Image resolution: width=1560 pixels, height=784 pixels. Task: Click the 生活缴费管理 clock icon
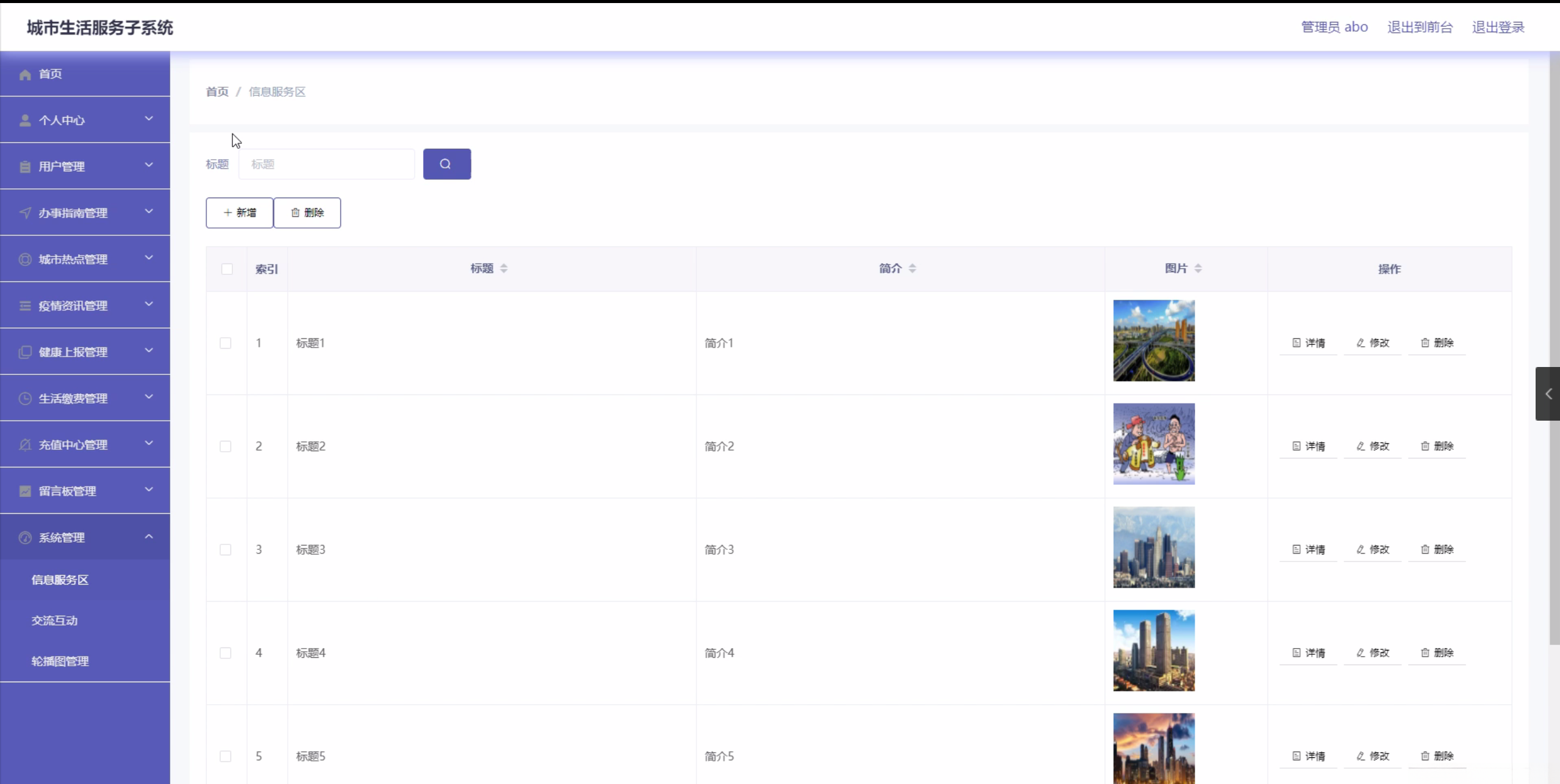tap(25, 399)
